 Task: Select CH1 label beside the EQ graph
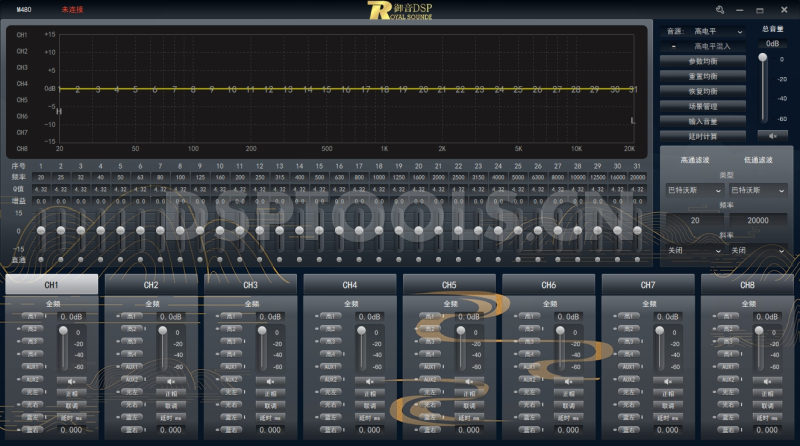coord(22,35)
